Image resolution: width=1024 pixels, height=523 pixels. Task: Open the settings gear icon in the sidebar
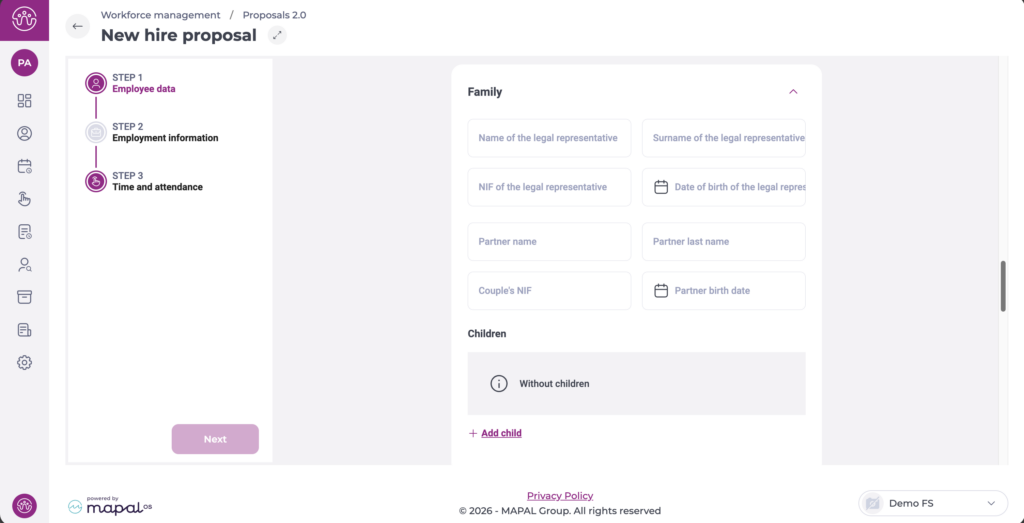(x=25, y=362)
